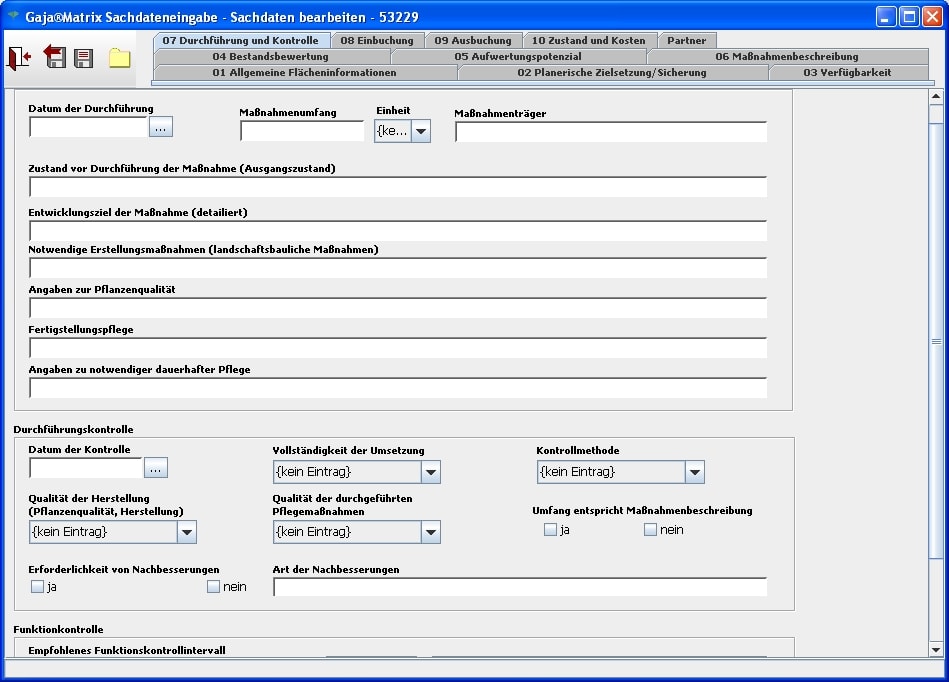The image size is (949, 682).
Task: Click the vertical scrollbar down arrow
Action: pyautogui.click(x=936, y=649)
